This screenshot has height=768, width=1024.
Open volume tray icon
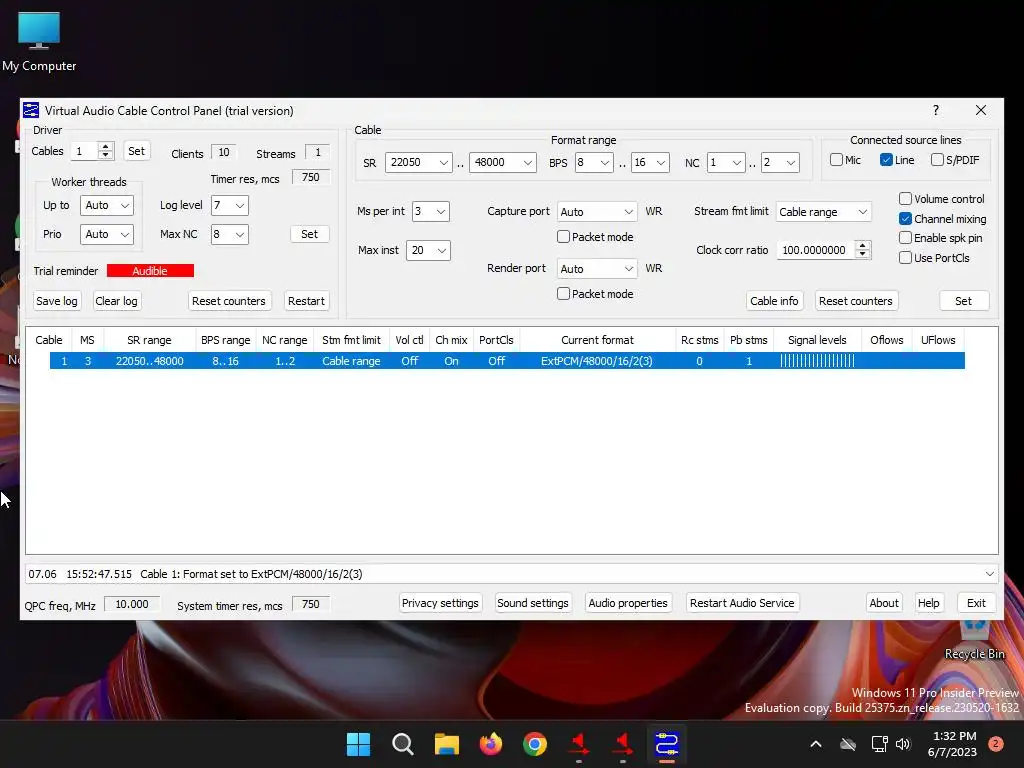pos(903,744)
